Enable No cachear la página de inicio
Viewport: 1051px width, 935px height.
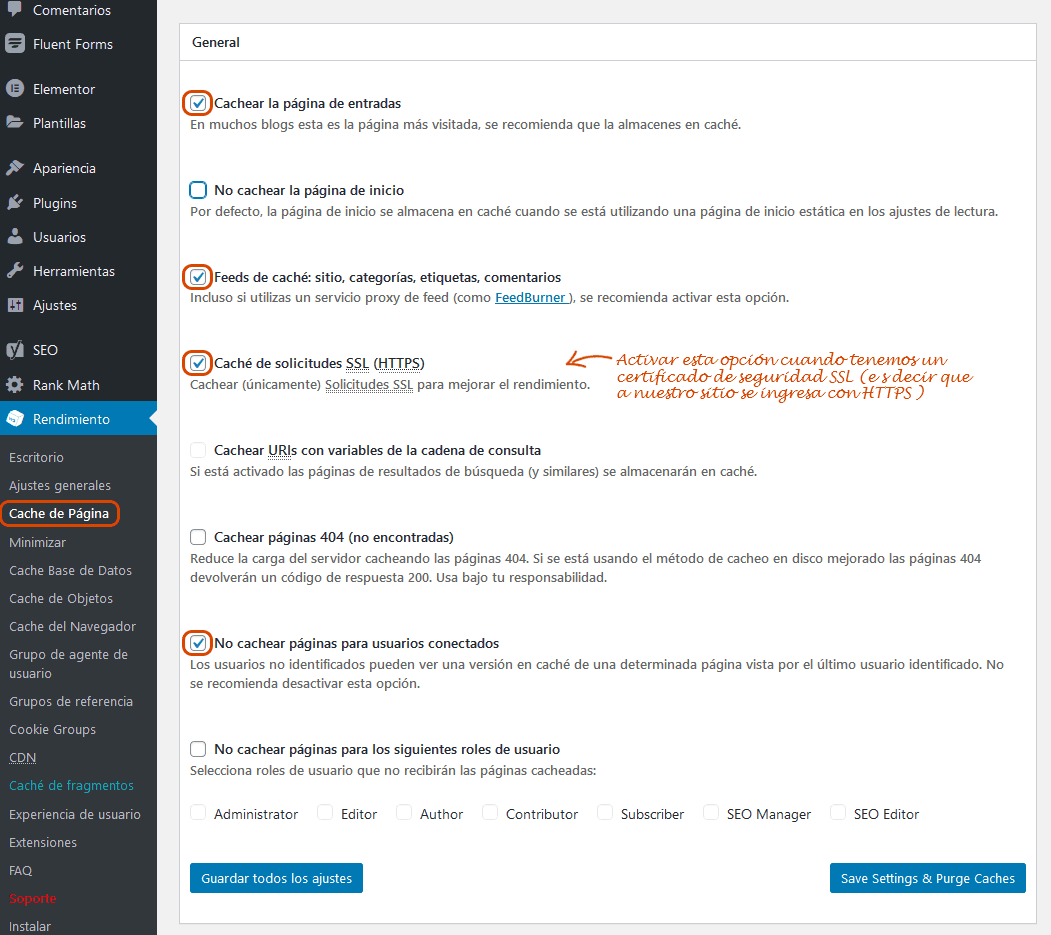(198, 190)
